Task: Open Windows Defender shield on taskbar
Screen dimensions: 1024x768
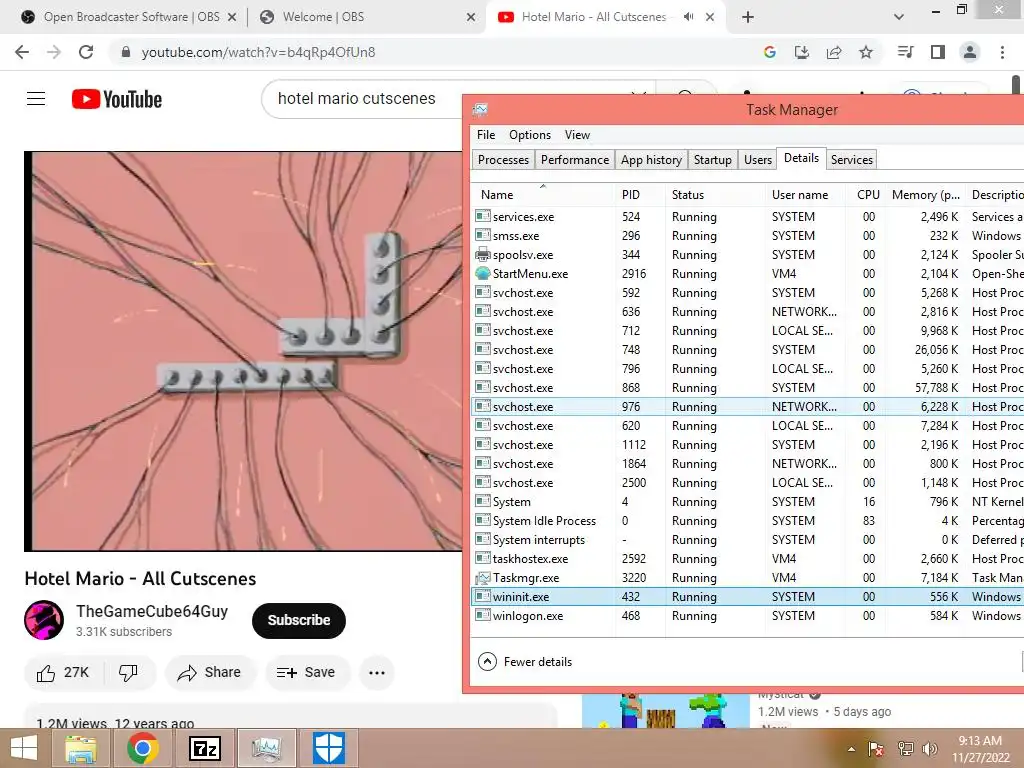Action: coord(328,748)
